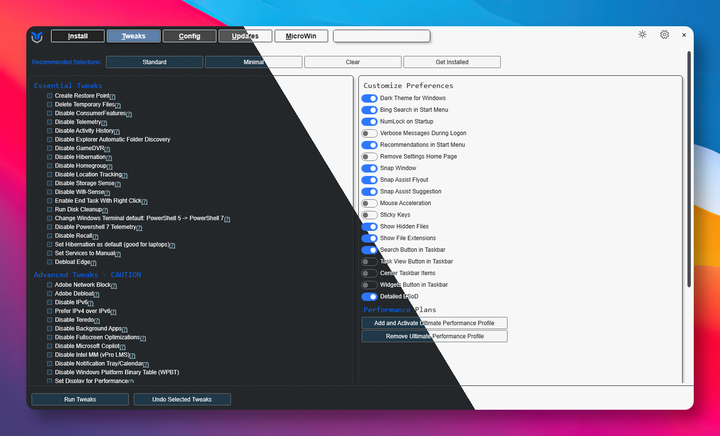Toggle Recommendations in Start Menu switch
Screen dimensions: 720x436
coord(369,145)
